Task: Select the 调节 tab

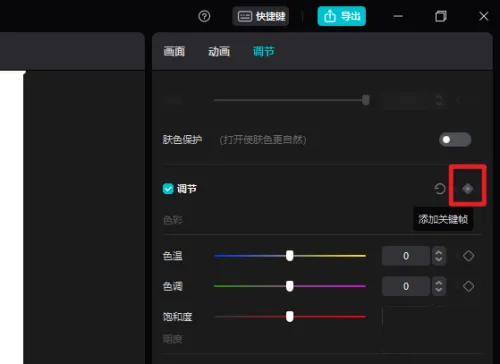Action: 263,51
